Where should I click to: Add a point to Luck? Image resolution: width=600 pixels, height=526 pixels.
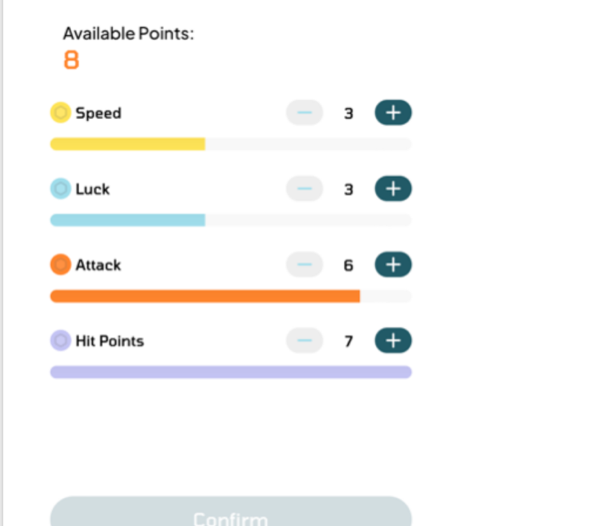click(393, 189)
